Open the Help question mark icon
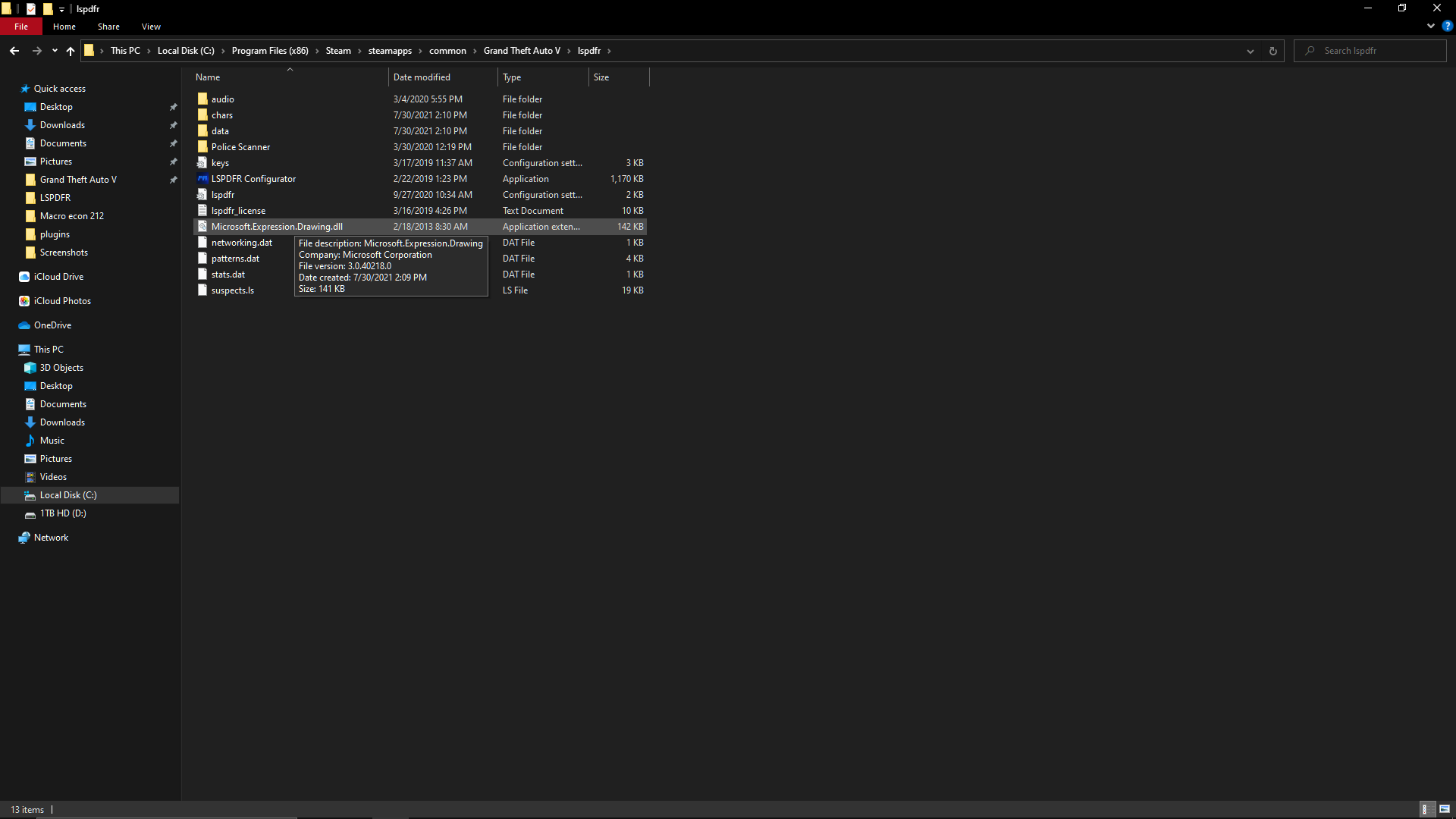The height and width of the screenshot is (819, 1456). (1447, 26)
